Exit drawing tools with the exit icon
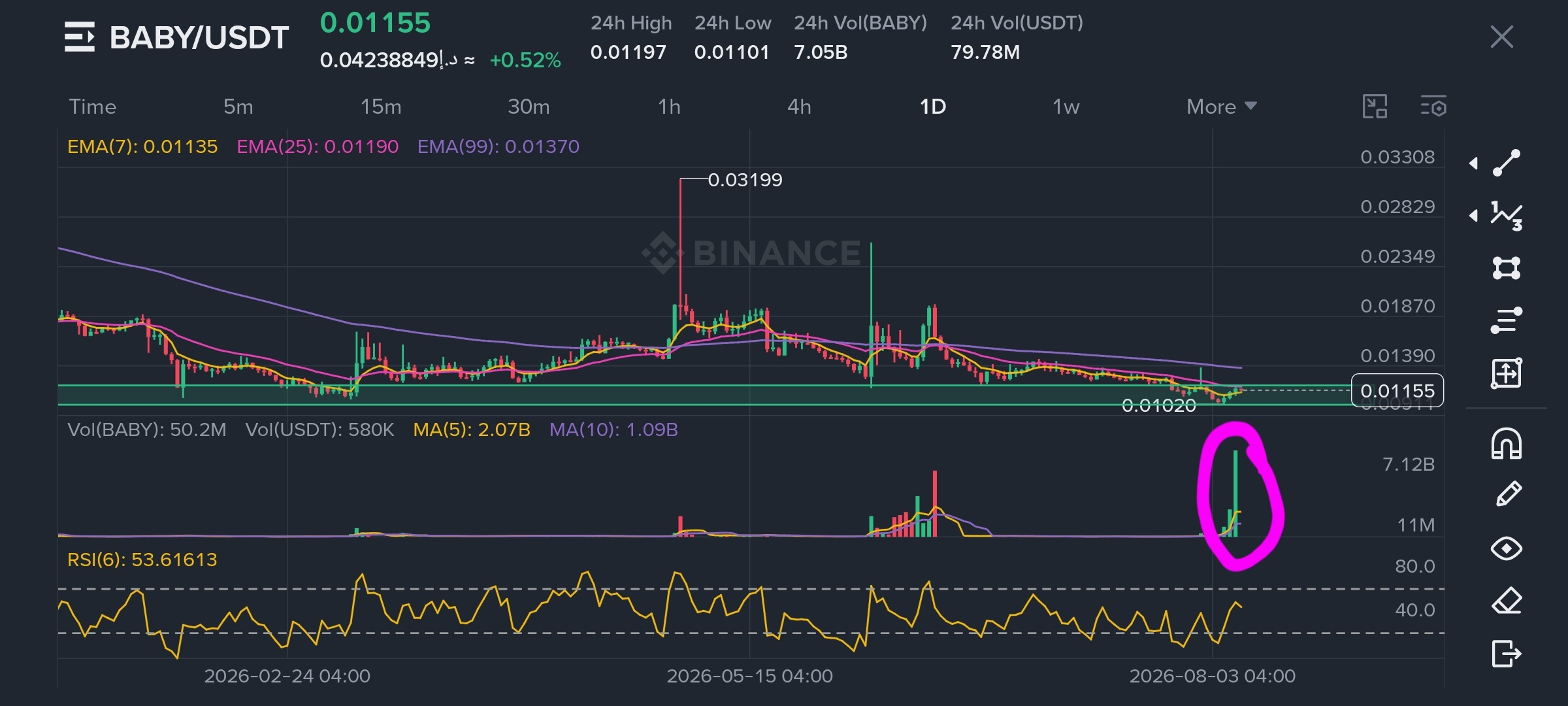This screenshot has height=706, width=1568. (1507, 654)
